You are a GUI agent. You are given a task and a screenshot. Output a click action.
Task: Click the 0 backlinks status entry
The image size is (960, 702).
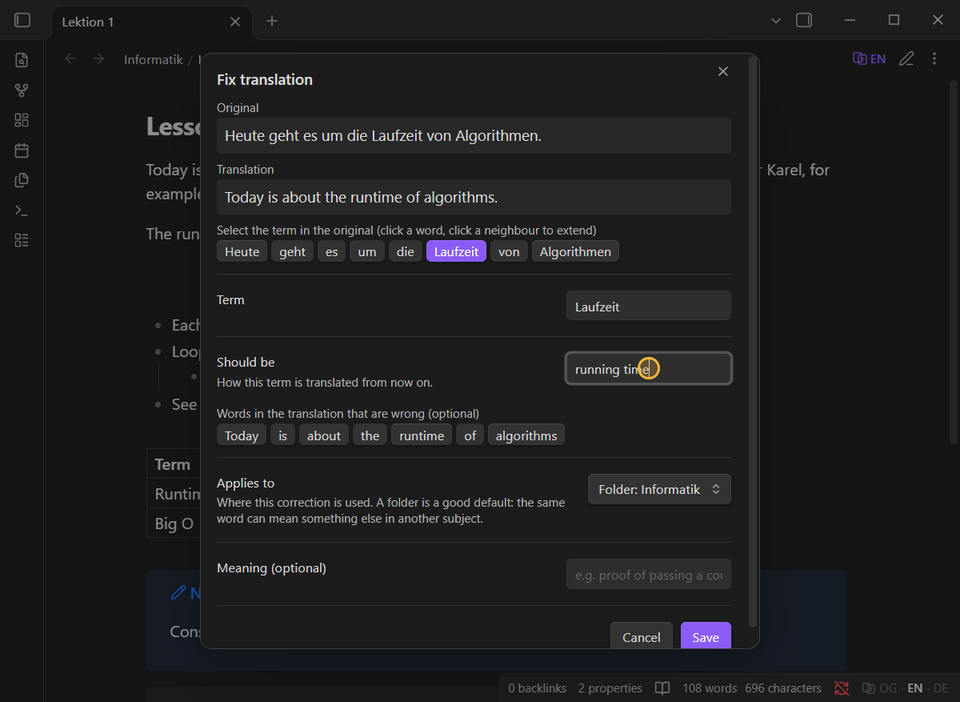[x=537, y=688]
